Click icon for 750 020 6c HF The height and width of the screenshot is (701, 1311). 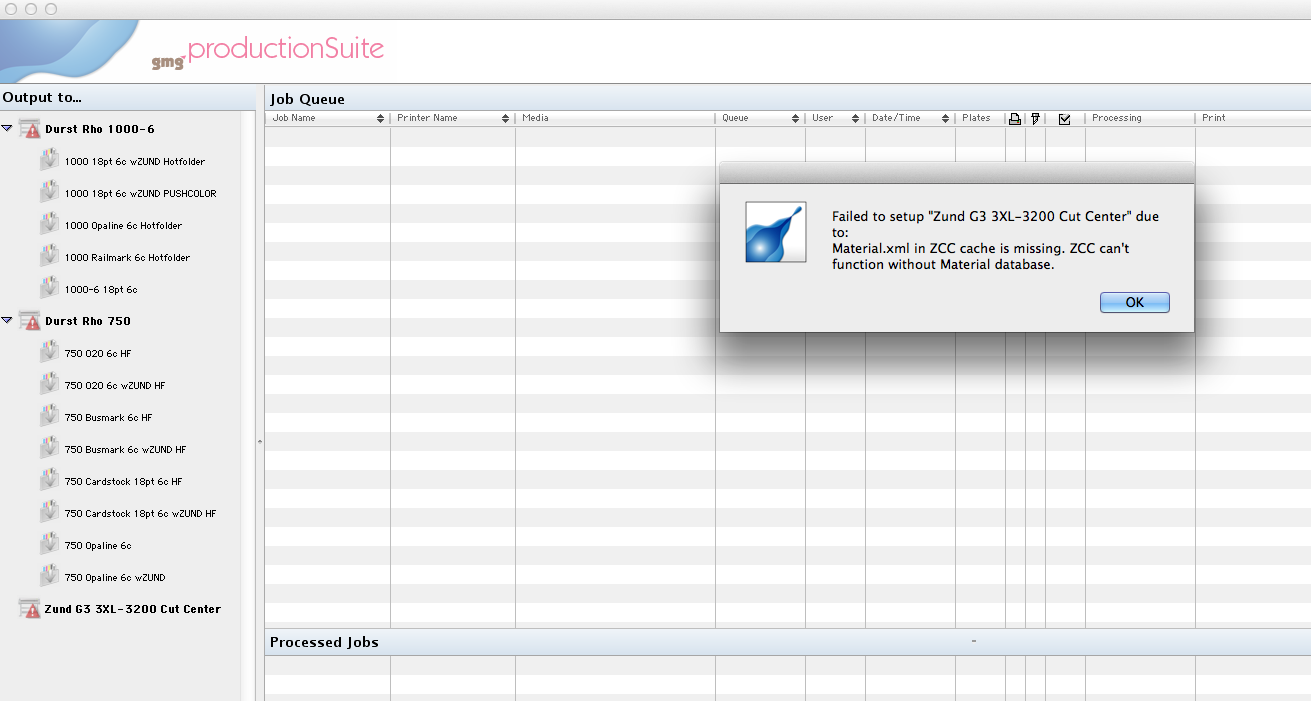[49, 353]
